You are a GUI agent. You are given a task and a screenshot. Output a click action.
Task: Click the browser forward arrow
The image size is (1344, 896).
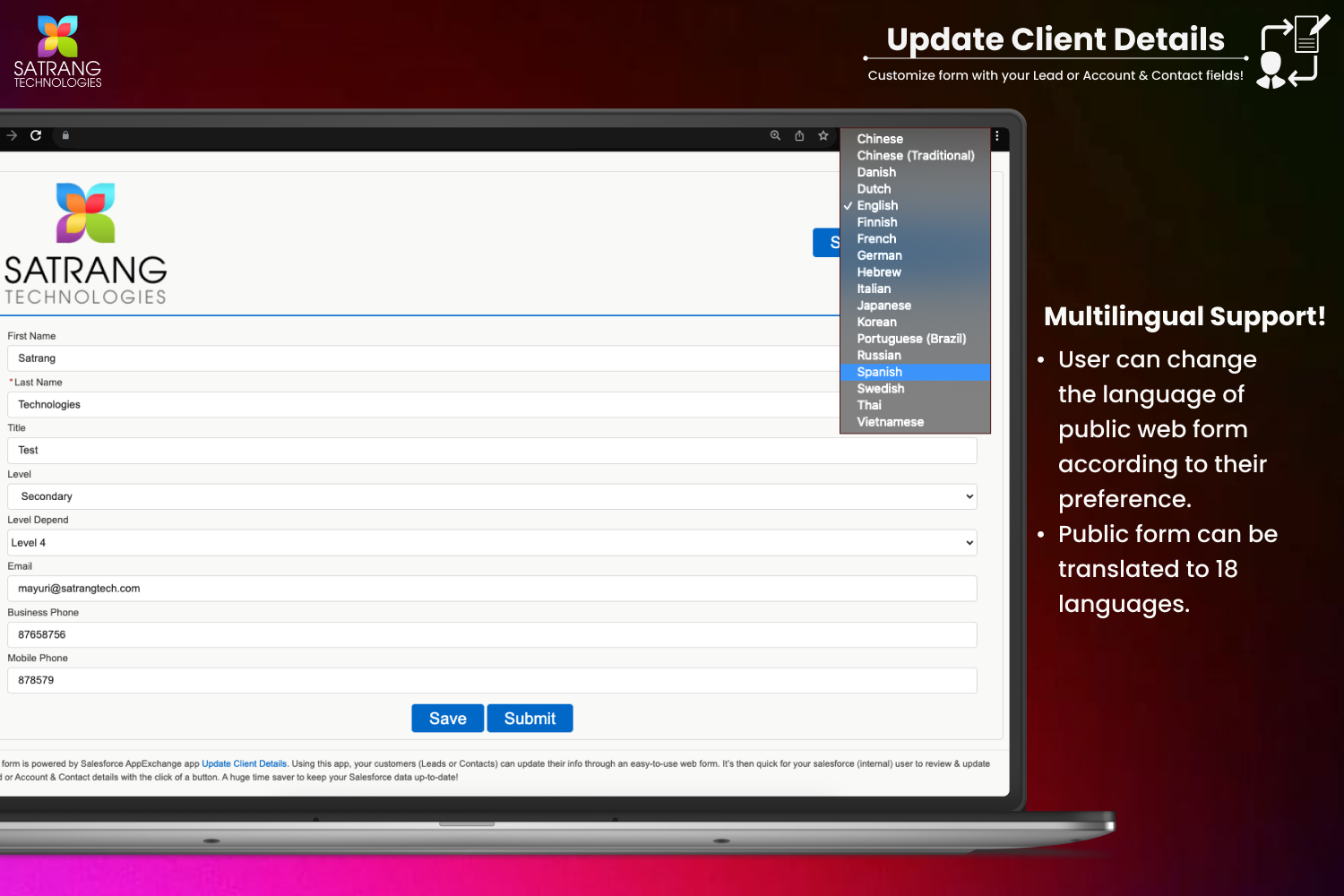pos(12,135)
